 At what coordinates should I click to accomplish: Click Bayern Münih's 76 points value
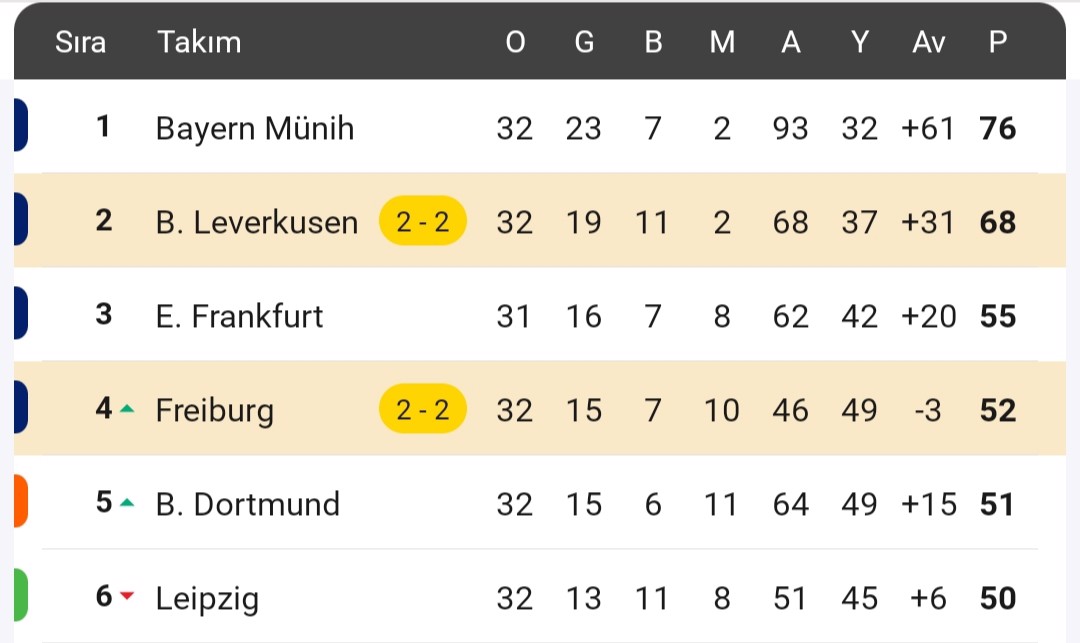pos(998,128)
